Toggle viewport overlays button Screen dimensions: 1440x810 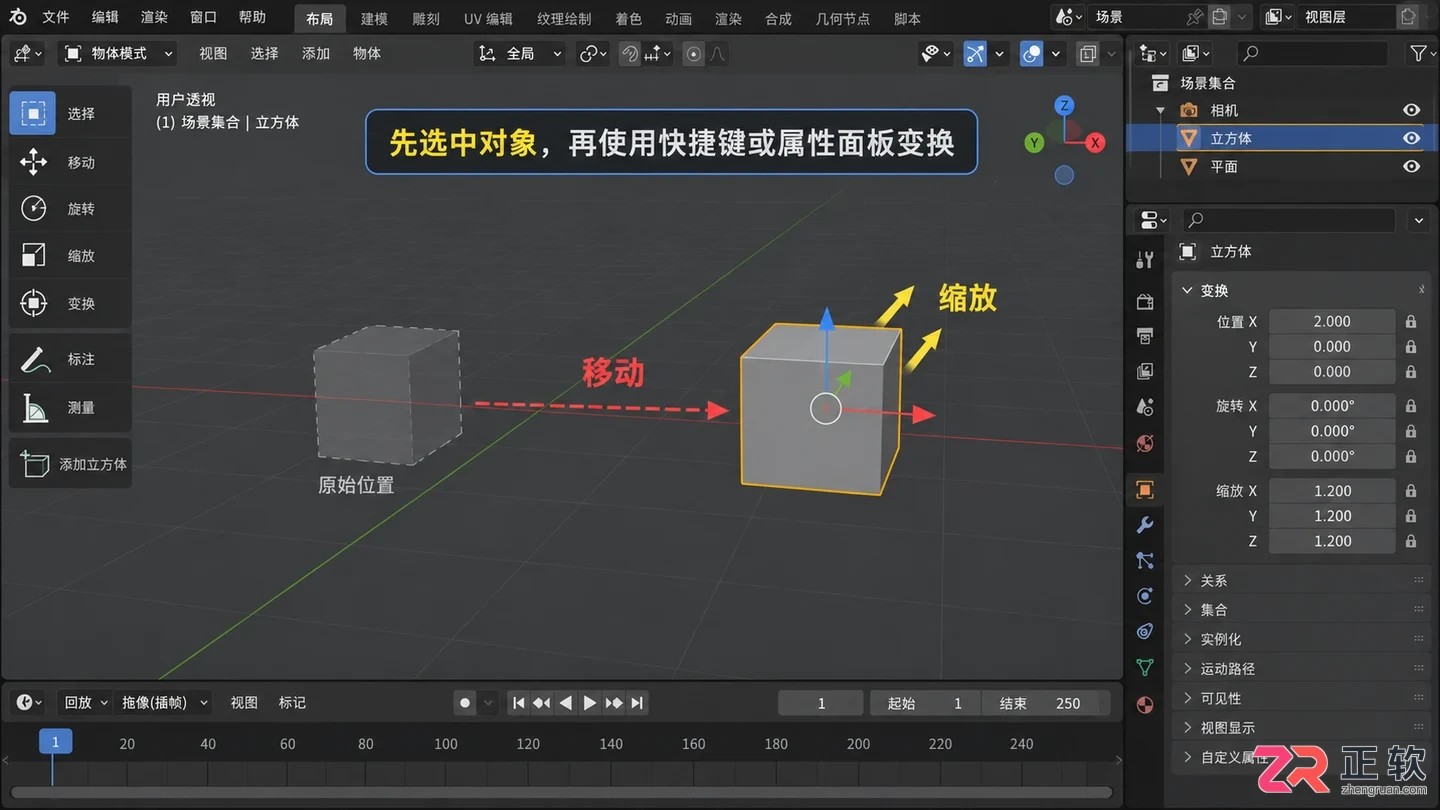[x=1031, y=54]
